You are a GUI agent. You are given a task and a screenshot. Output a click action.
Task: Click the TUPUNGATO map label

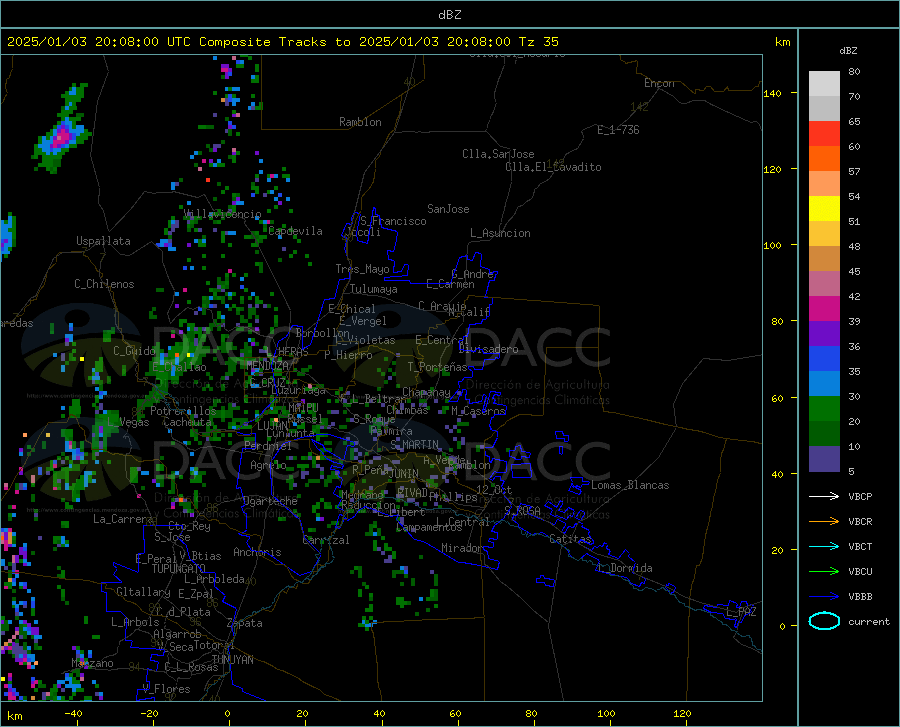coord(179,569)
